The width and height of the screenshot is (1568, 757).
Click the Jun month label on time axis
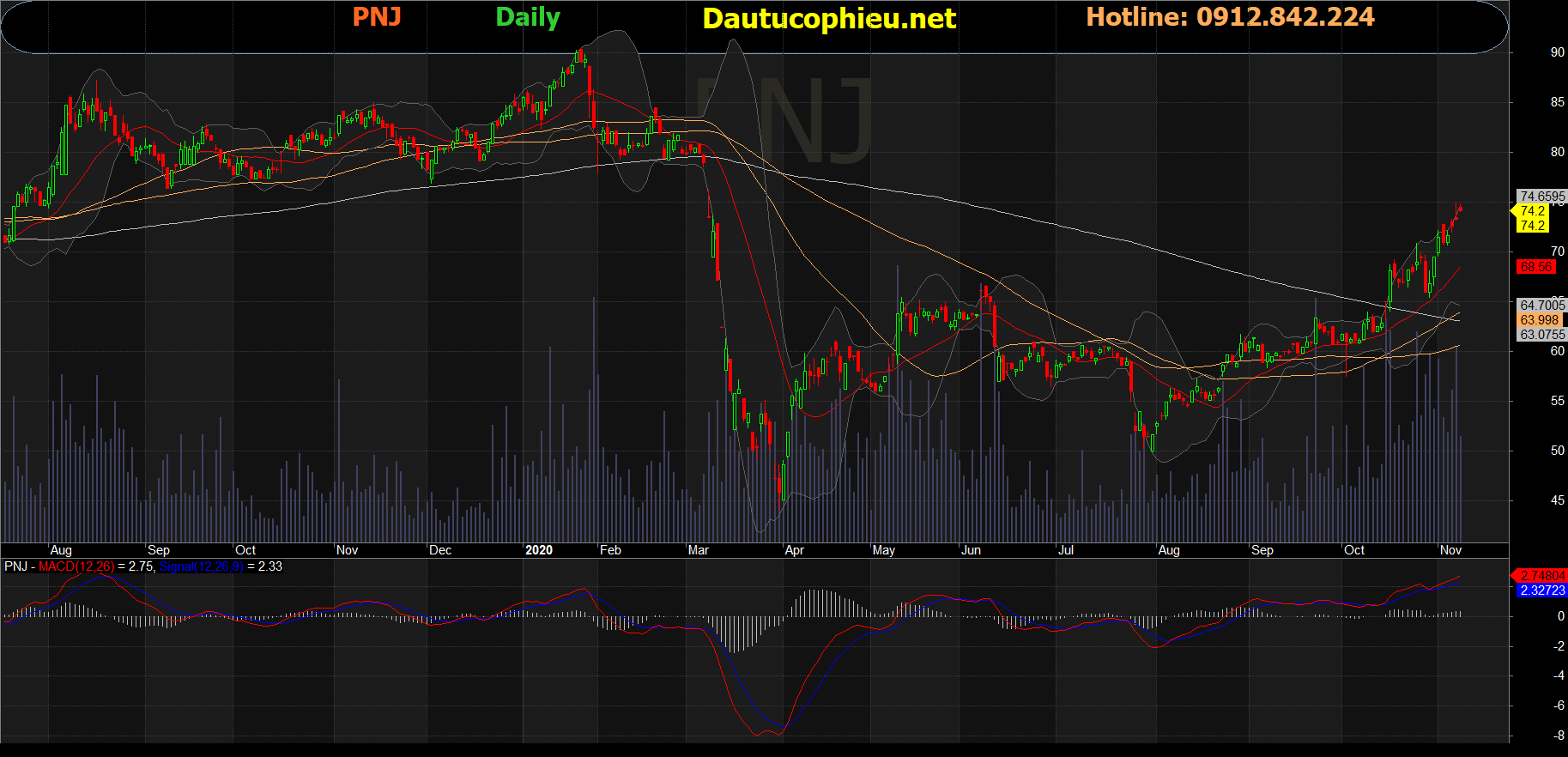click(971, 550)
